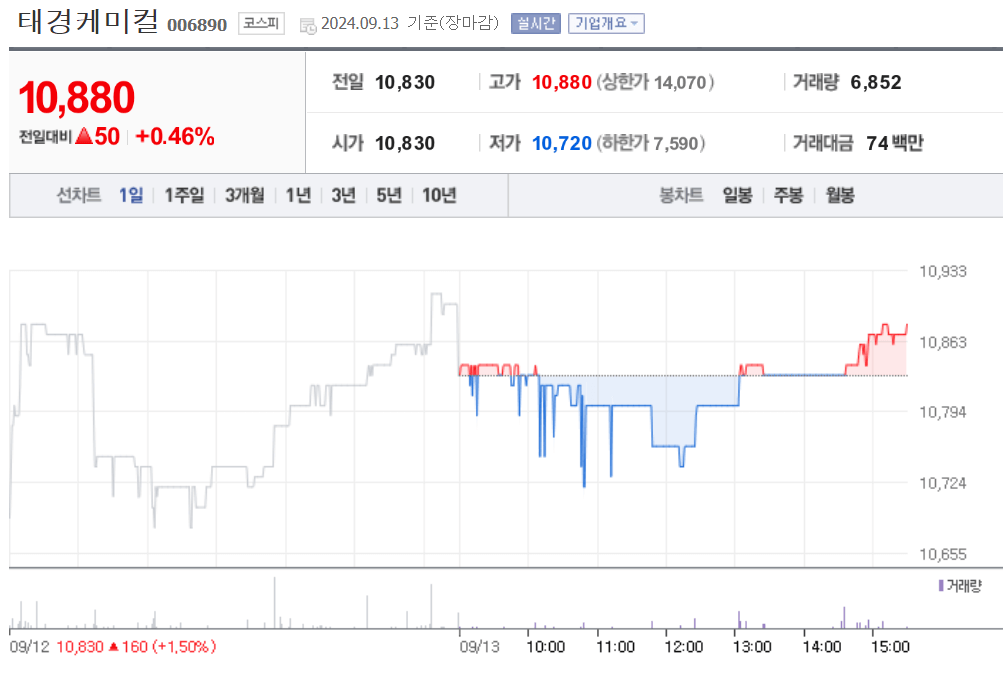The width and height of the screenshot is (1003, 687).
Task: Click the 봉차트 label
Action: tap(681, 195)
